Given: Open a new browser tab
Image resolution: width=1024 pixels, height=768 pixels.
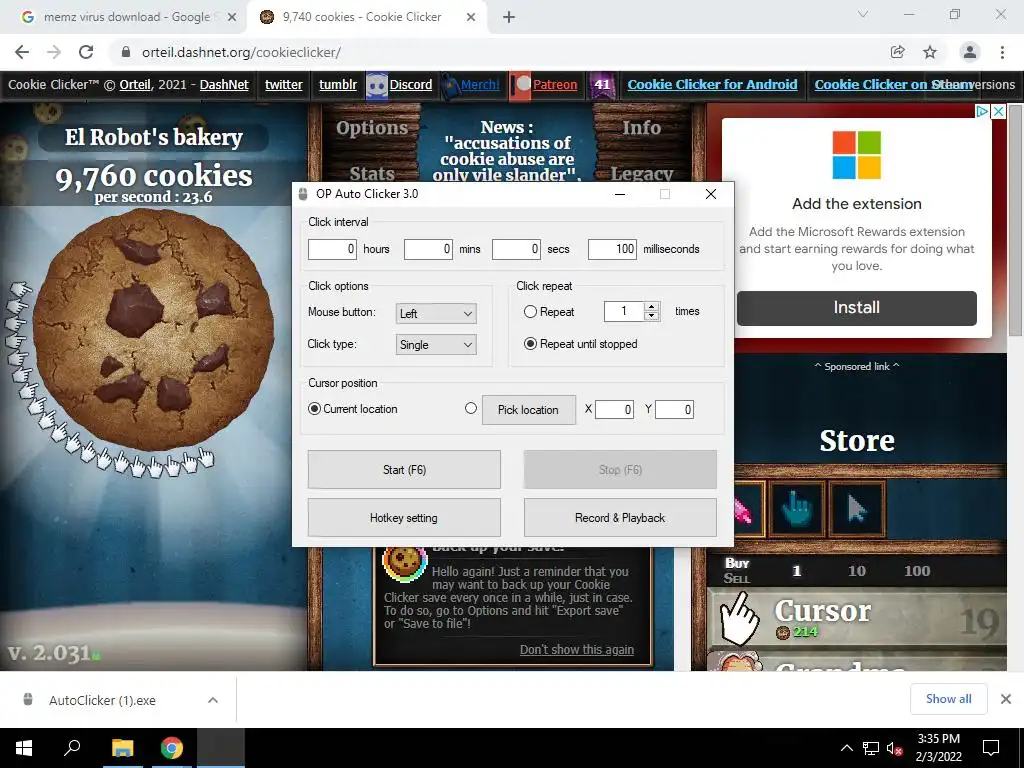Looking at the screenshot, I should point(509,17).
